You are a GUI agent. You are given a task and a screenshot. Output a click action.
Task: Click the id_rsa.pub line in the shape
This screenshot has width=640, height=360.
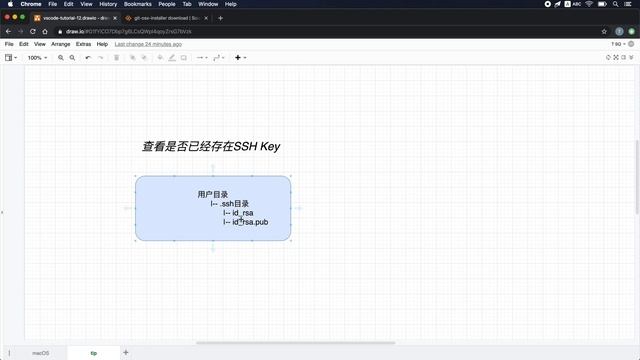(245, 222)
